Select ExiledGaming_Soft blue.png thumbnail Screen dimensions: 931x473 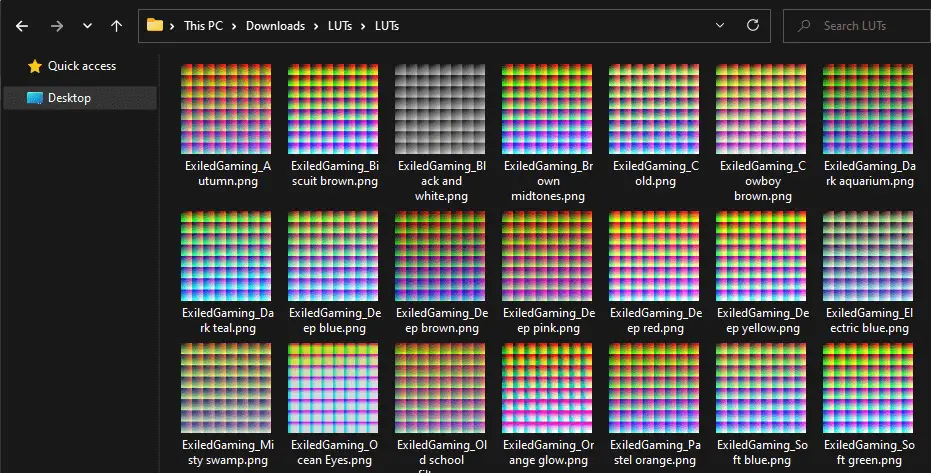[x=761, y=388]
